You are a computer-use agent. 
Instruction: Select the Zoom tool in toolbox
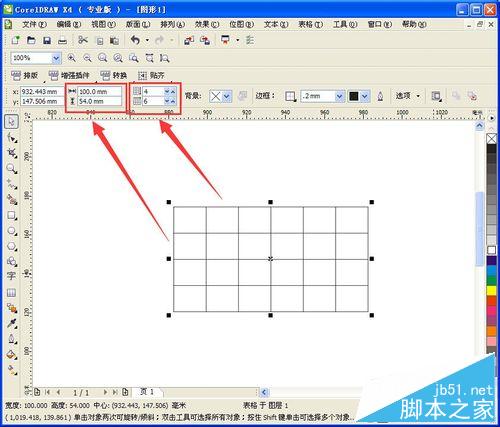(x=12, y=168)
